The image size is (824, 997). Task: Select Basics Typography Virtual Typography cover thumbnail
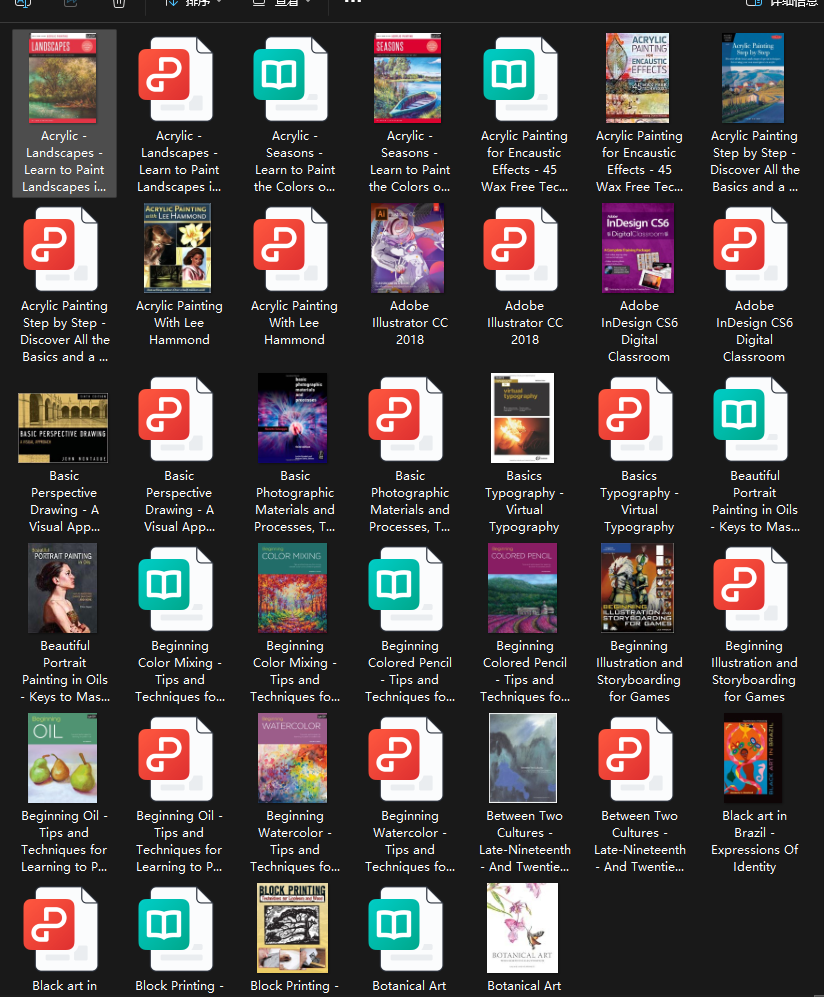click(523, 418)
